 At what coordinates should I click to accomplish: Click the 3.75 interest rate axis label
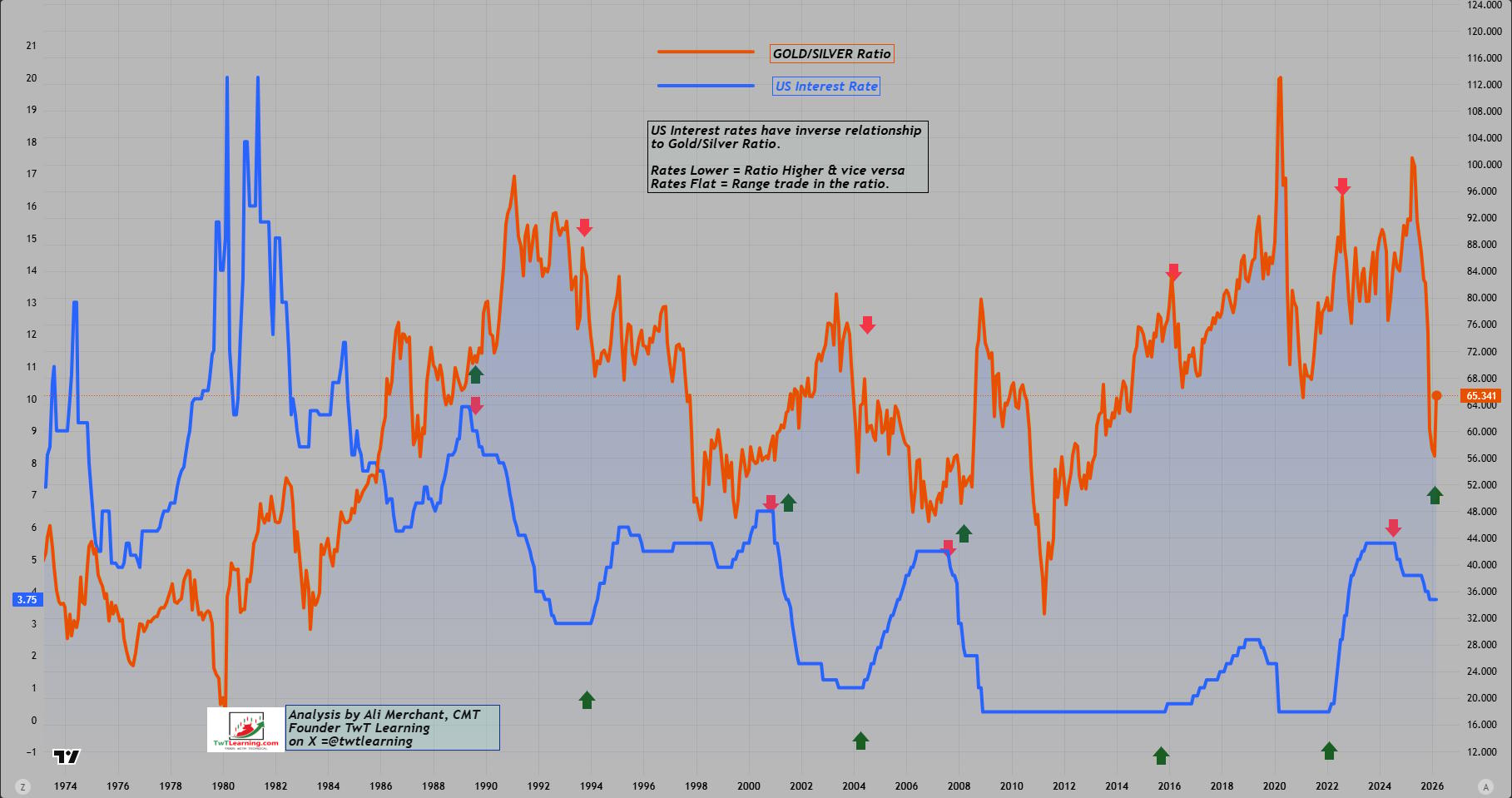27,599
